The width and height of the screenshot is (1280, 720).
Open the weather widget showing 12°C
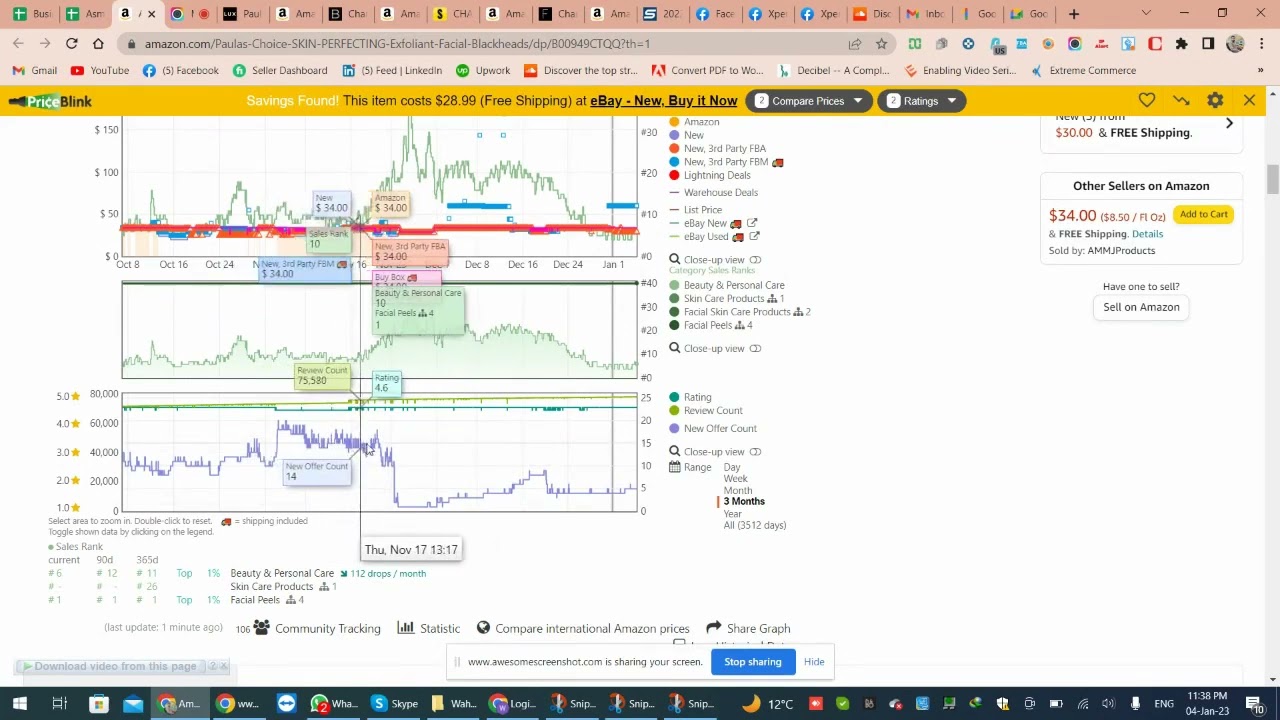click(x=767, y=704)
